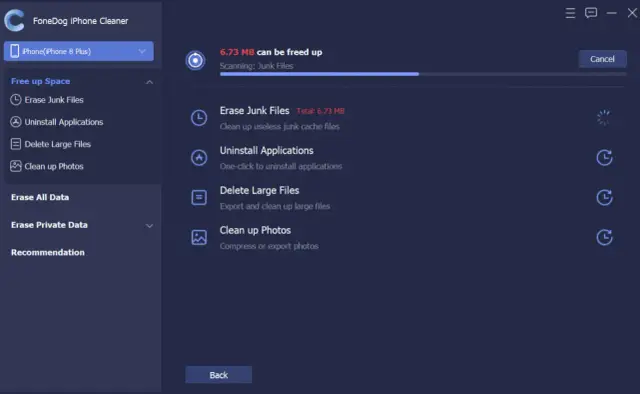Select Uninstall Applications in sidebar

tap(64, 122)
